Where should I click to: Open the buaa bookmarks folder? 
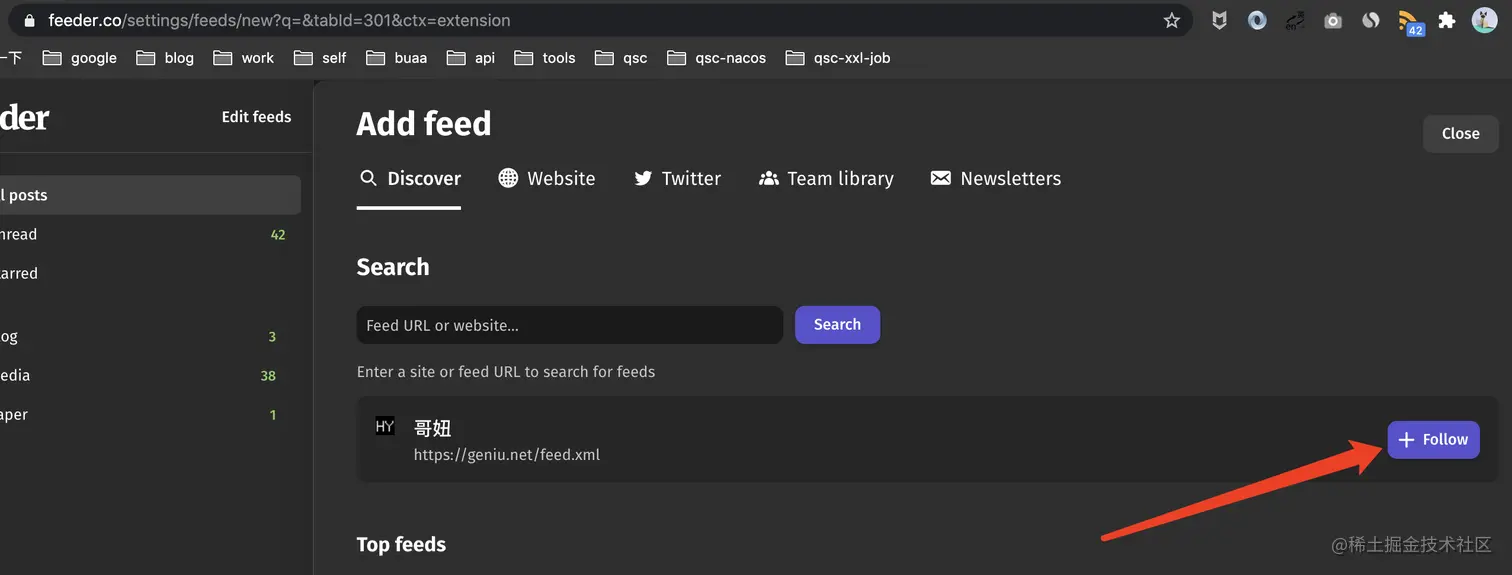click(x=396, y=58)
